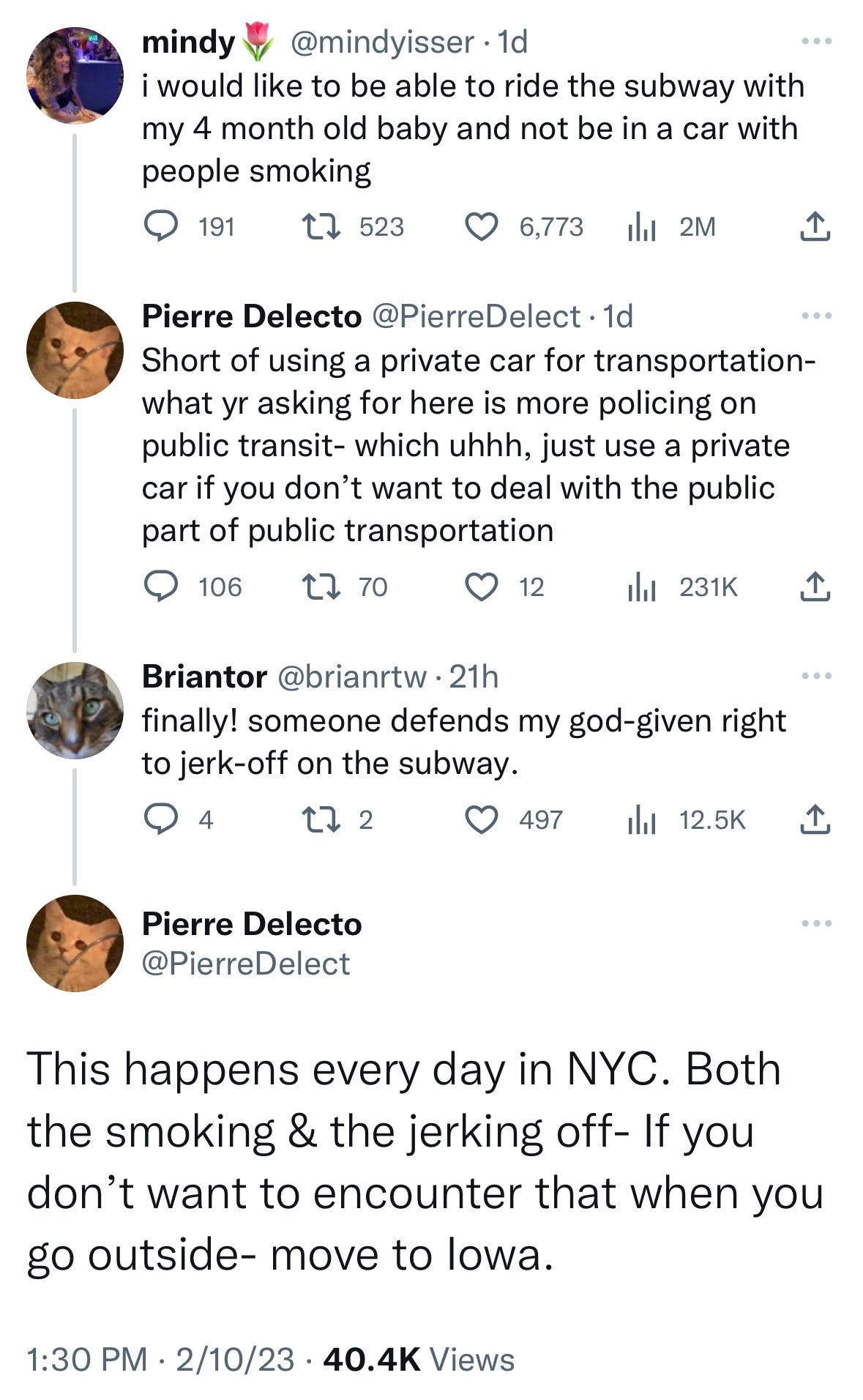Viewport: 863px width, 1400px height.
Task: Open the @mindyisser profile handle
Action: [x=382, y=42]
